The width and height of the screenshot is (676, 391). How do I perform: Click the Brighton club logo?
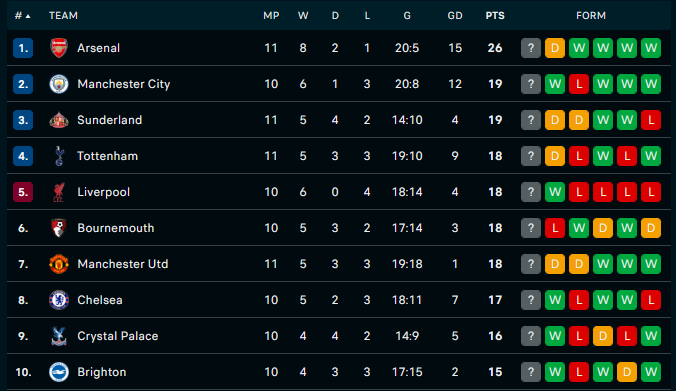(59, 372)
